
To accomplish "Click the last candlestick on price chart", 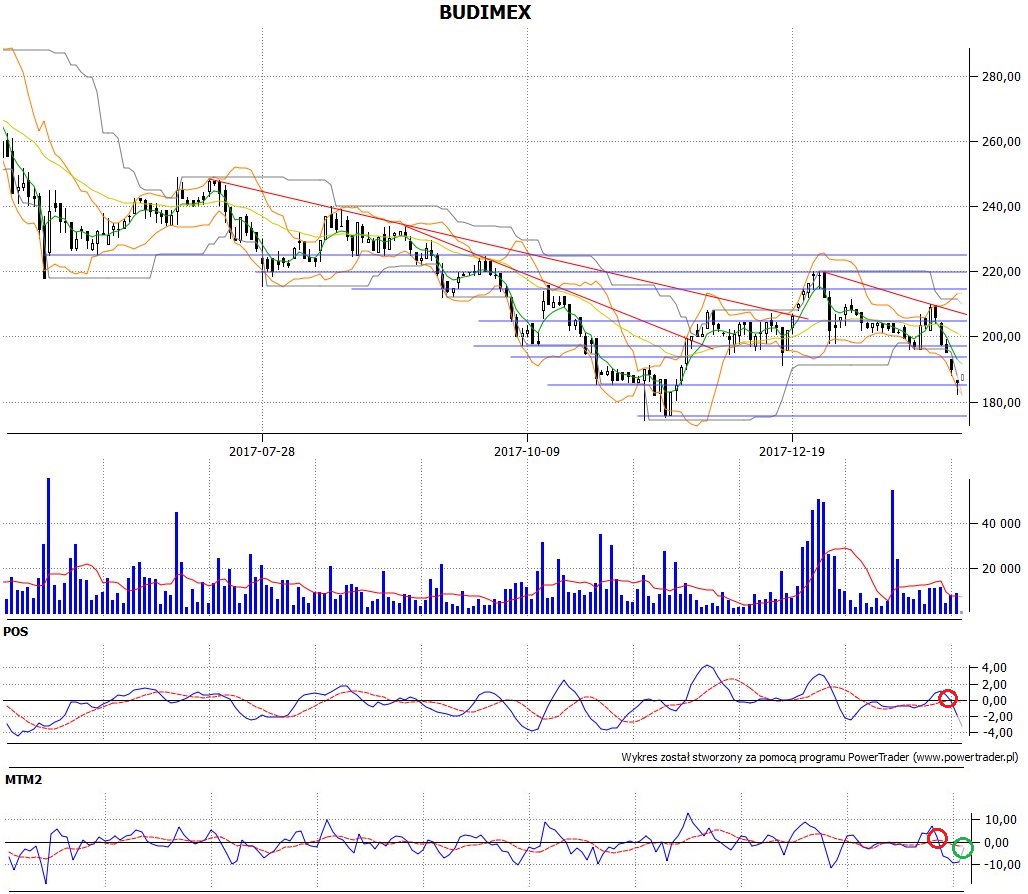I will pos(962,378).
